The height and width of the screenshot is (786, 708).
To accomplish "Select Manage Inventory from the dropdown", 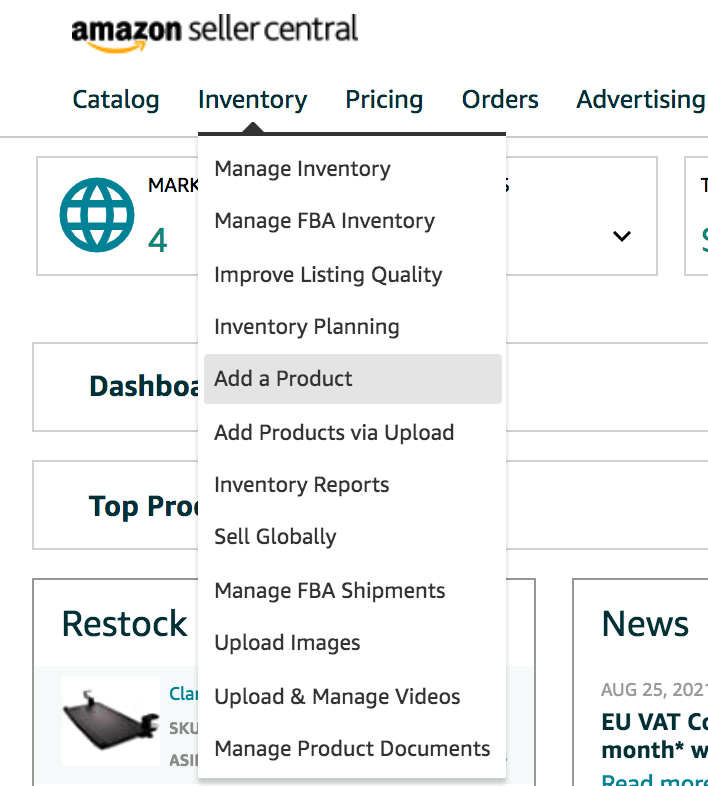I will [x=302, y=169].
